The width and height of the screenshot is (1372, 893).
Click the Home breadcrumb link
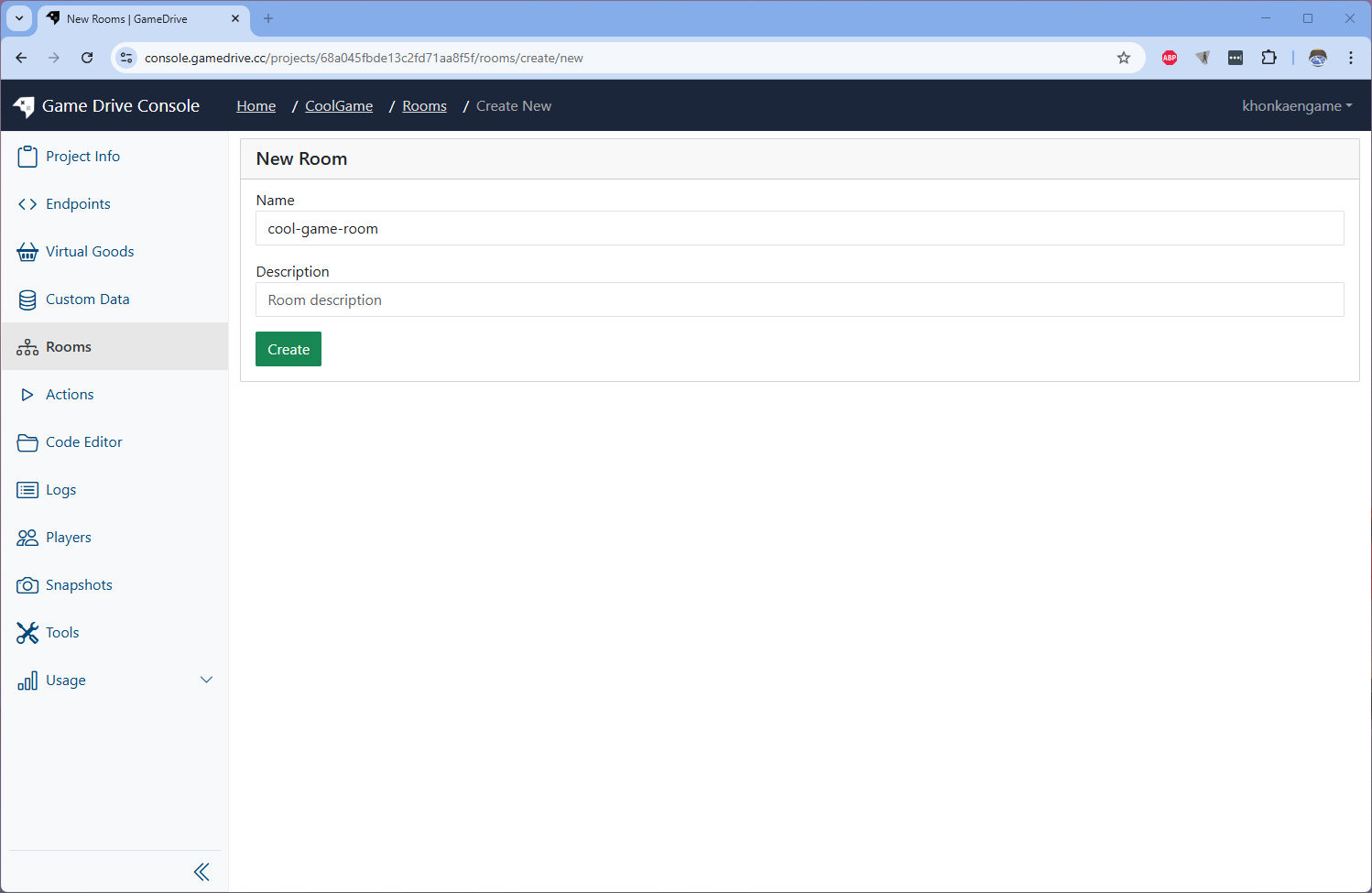click(x=256, y=106)
